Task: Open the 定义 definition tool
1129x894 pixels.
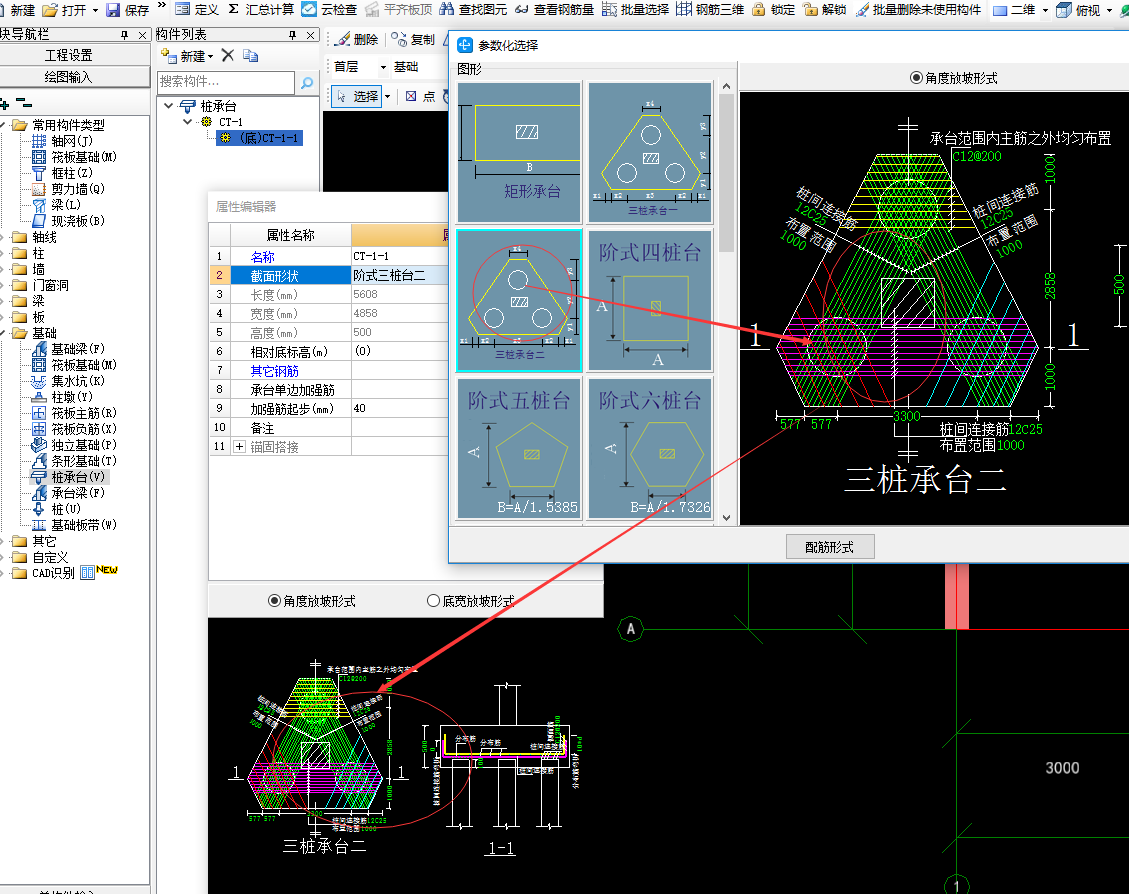Action: (197, 9)
